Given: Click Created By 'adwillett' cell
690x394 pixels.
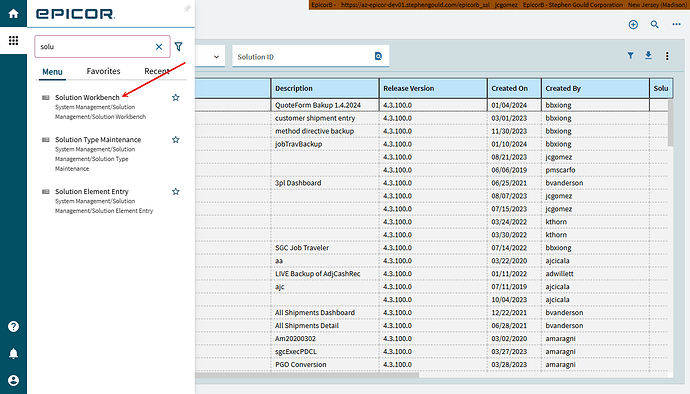Looking at the screenshot, I should click(x=595, y=274).
